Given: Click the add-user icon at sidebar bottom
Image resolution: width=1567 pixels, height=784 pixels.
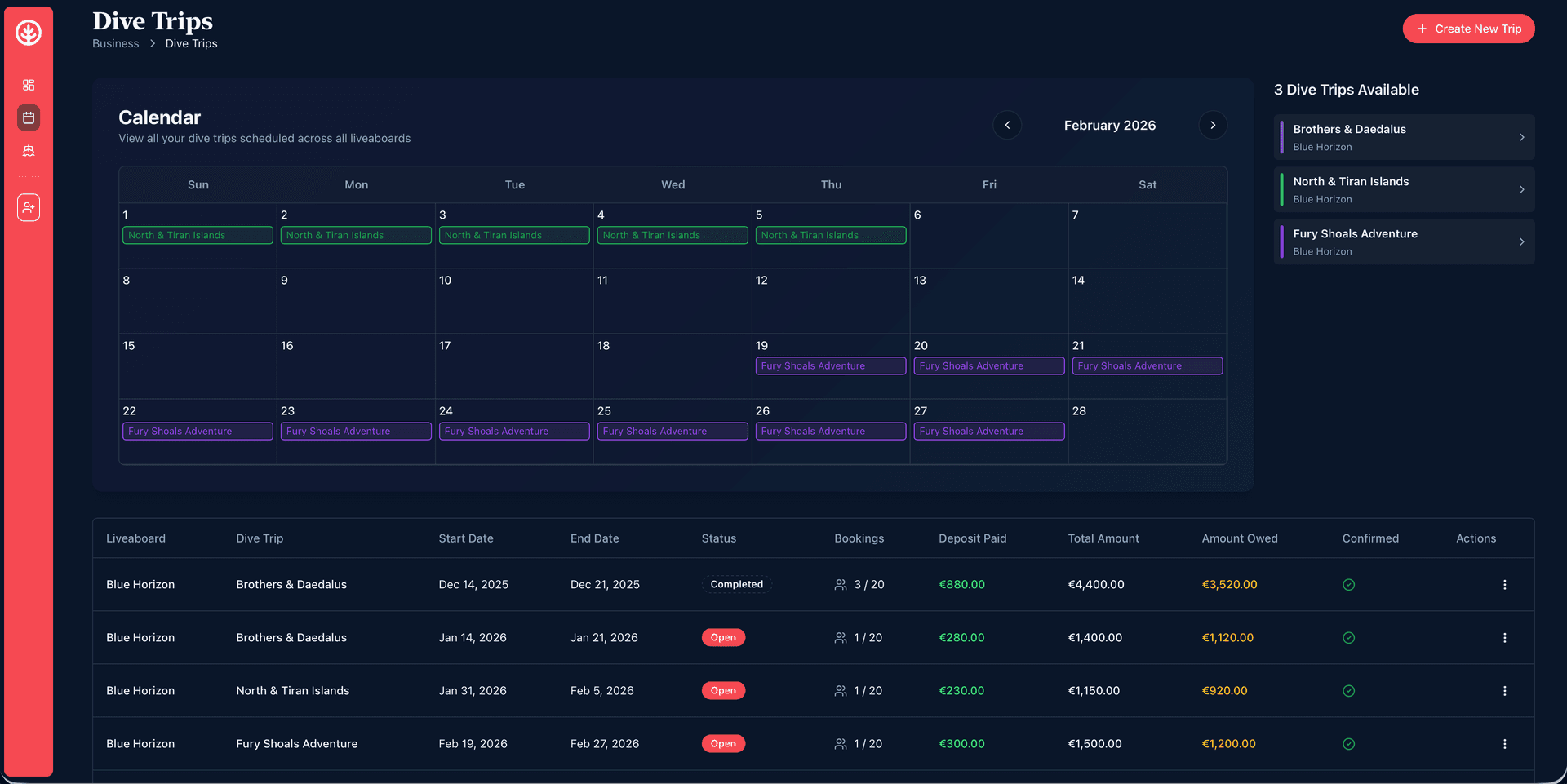Looking at the screenshot, I should [x=28, y=207].
